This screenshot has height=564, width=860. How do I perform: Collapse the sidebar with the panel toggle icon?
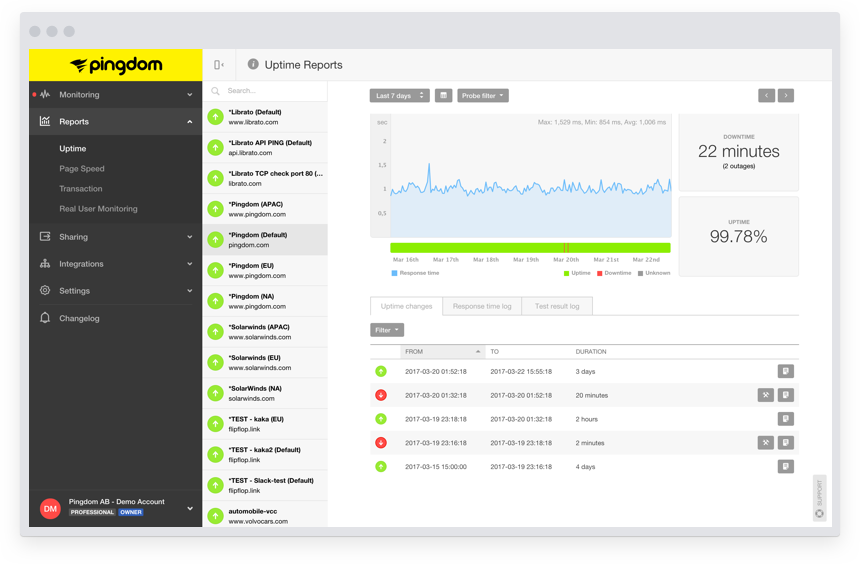tap(219, 65)
